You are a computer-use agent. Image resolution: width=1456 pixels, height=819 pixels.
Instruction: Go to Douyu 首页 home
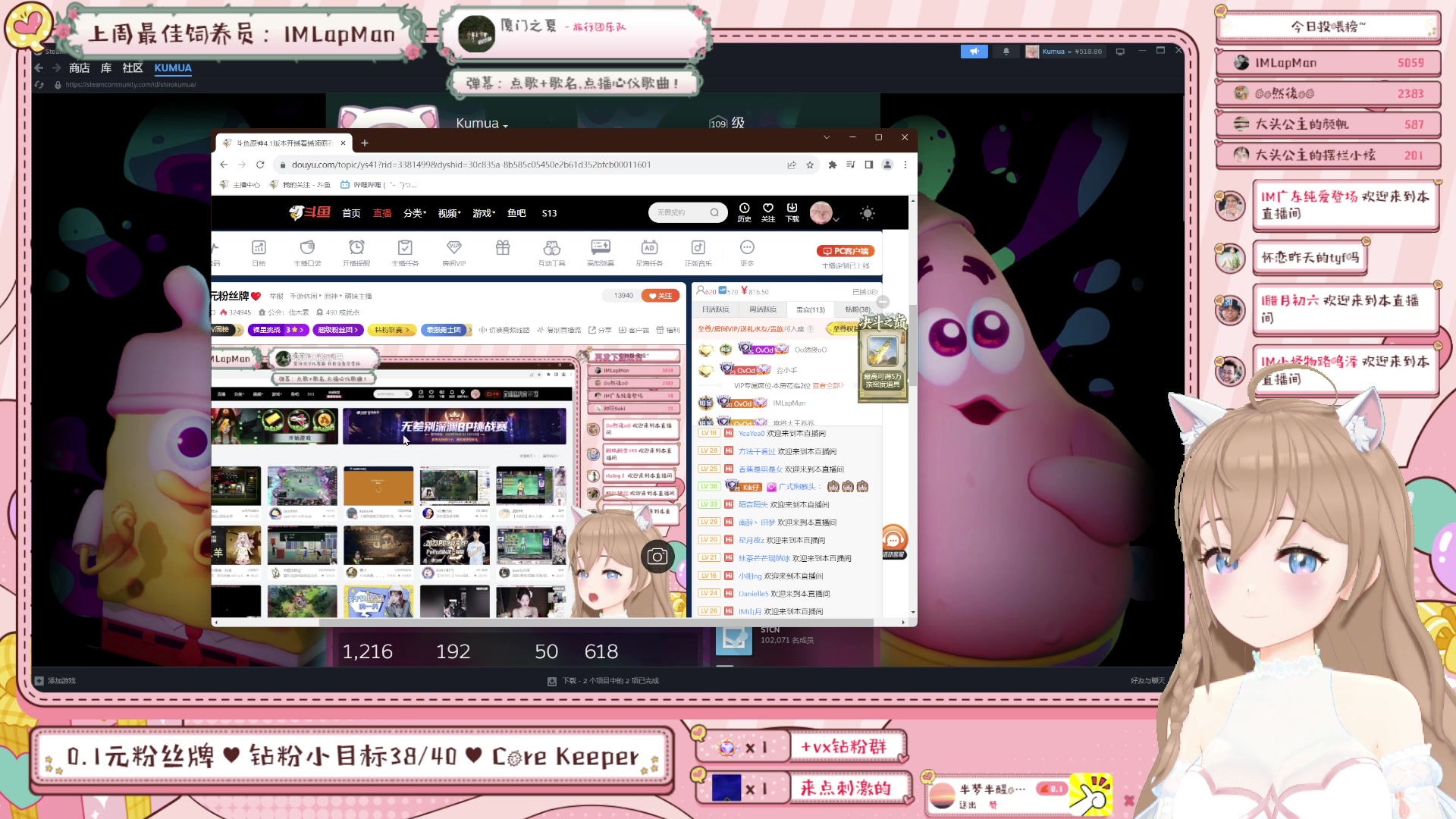[351, 213]
